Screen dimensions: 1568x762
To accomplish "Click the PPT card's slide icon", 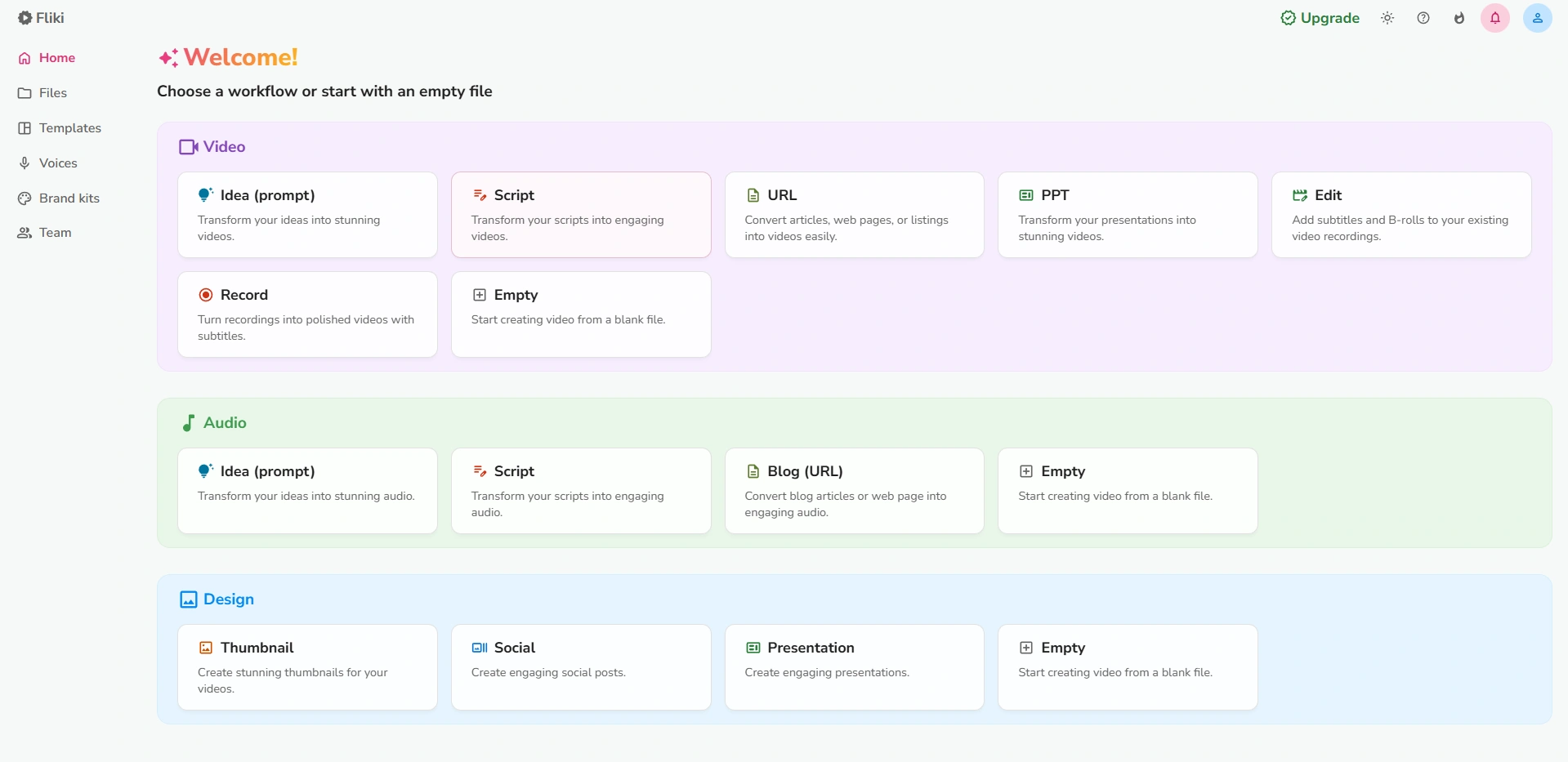I will pyautogui.click(x=1026, y=195).
